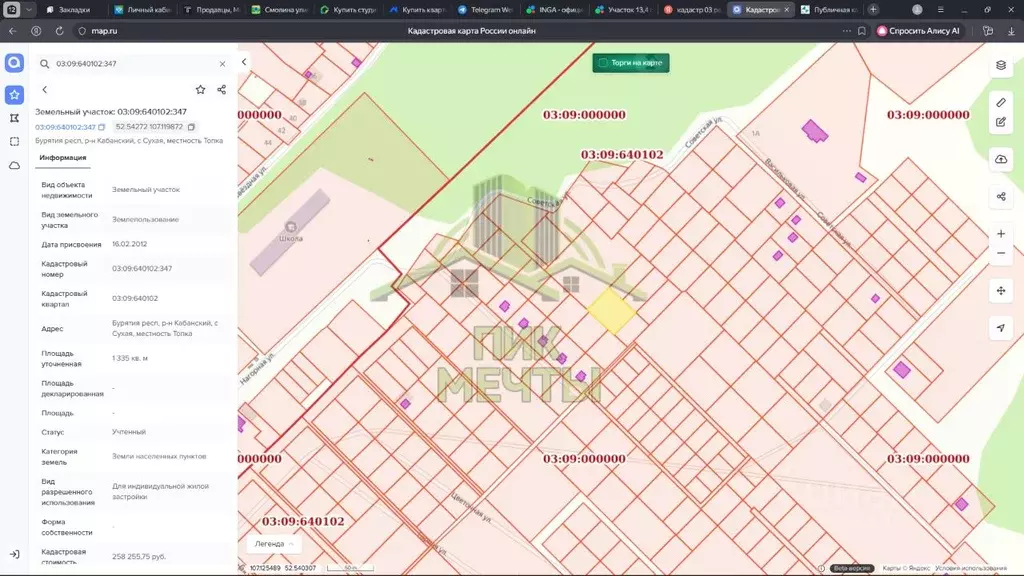Click the cadastral number link 03:09:640102:347
Screen dimensions: 1024x576
pos(65,127)
